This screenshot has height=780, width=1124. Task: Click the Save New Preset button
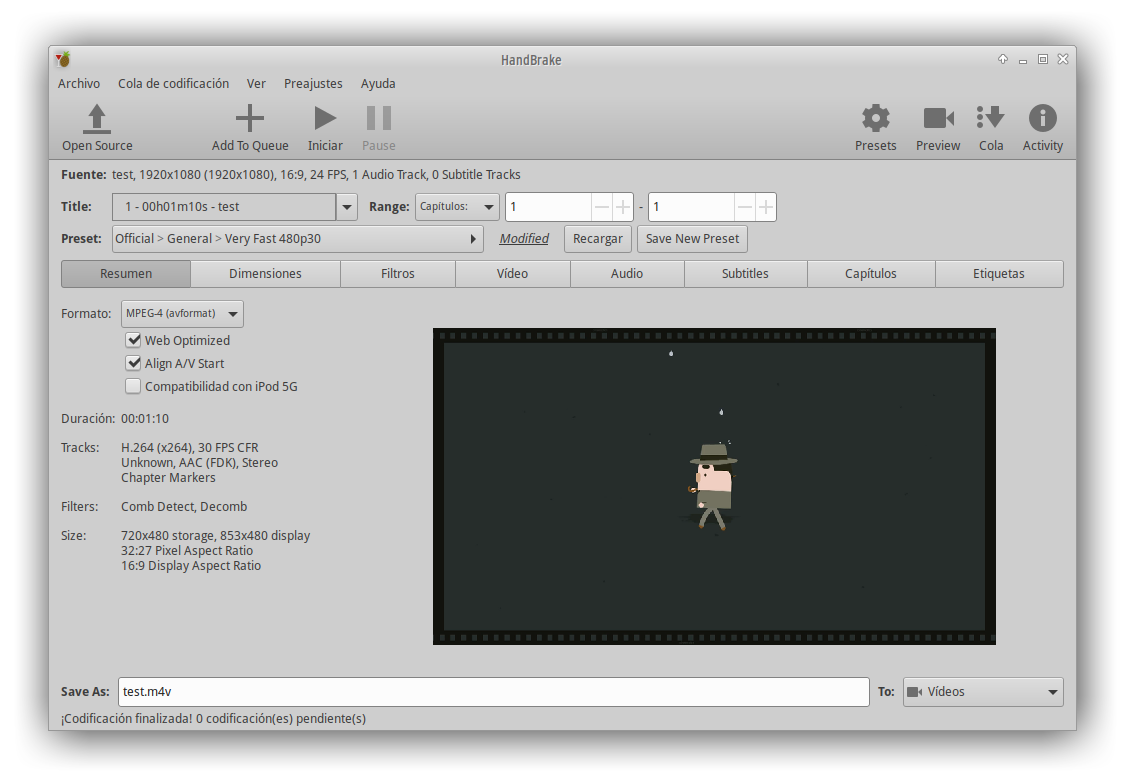click(692, 239)
